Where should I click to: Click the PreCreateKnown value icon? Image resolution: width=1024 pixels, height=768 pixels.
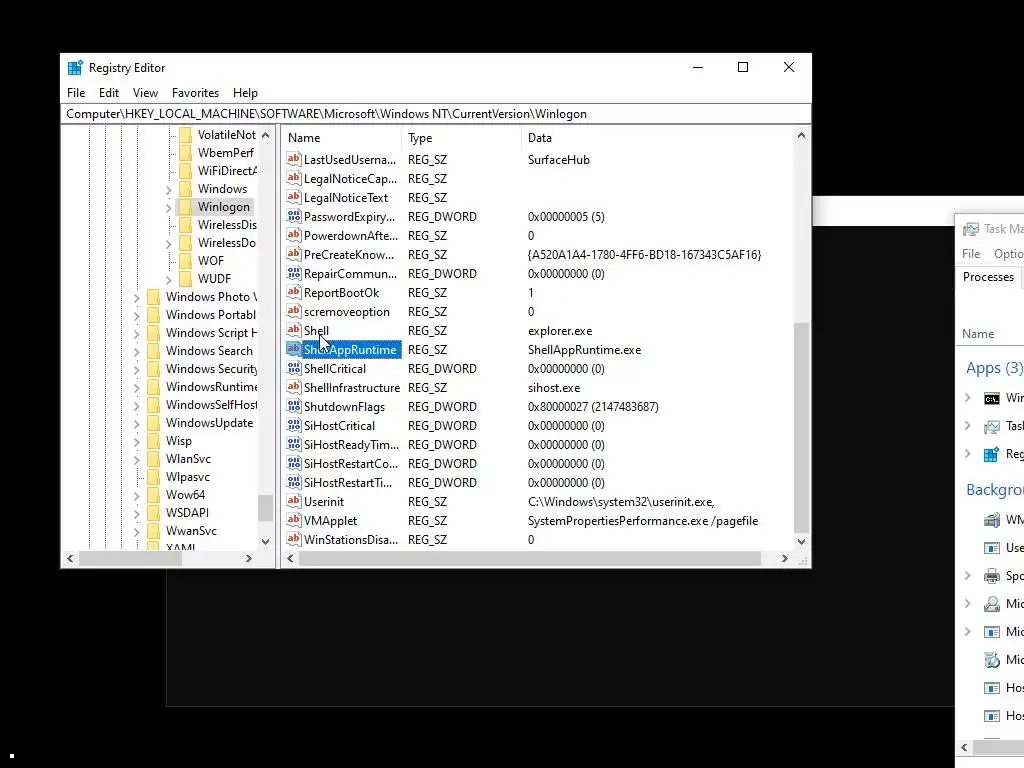(294, 254)
